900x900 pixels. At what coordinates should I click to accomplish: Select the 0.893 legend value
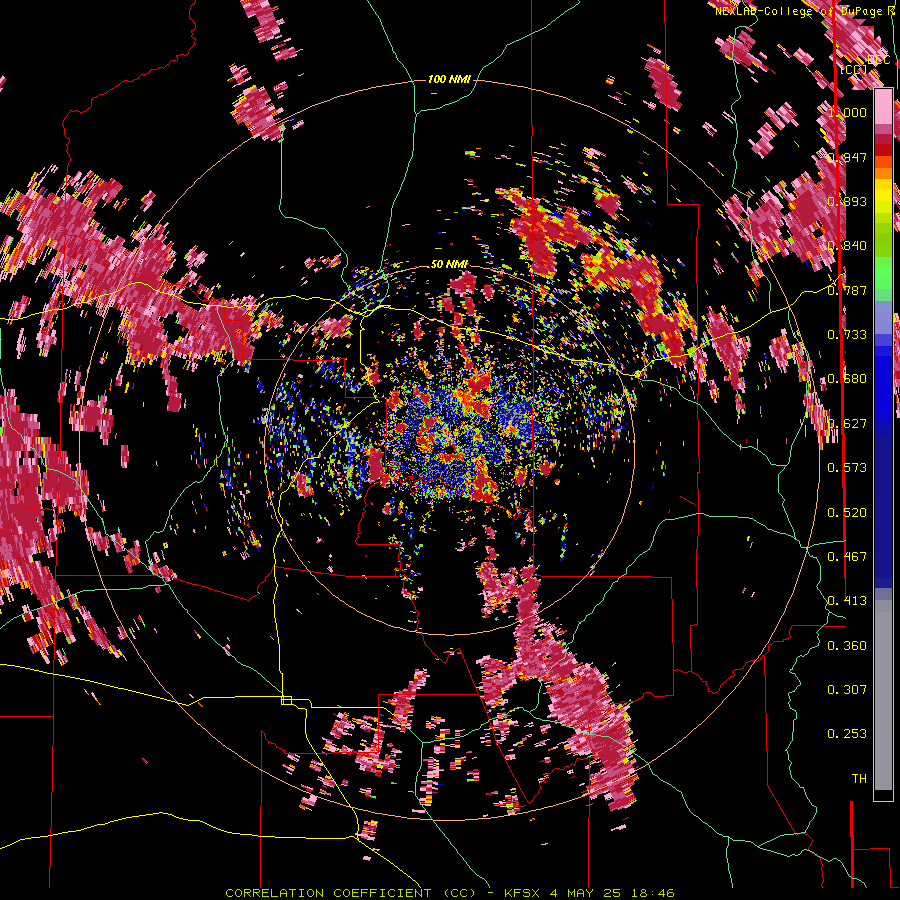click(847, 201)
